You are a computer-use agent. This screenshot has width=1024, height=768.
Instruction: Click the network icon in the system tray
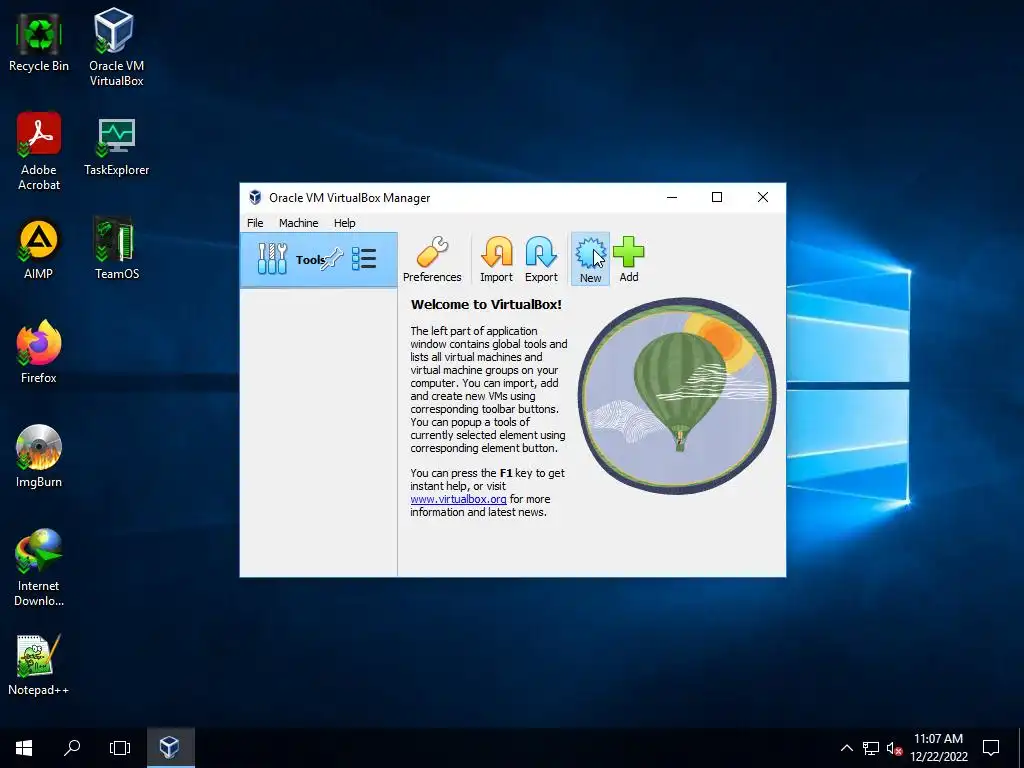871,748
